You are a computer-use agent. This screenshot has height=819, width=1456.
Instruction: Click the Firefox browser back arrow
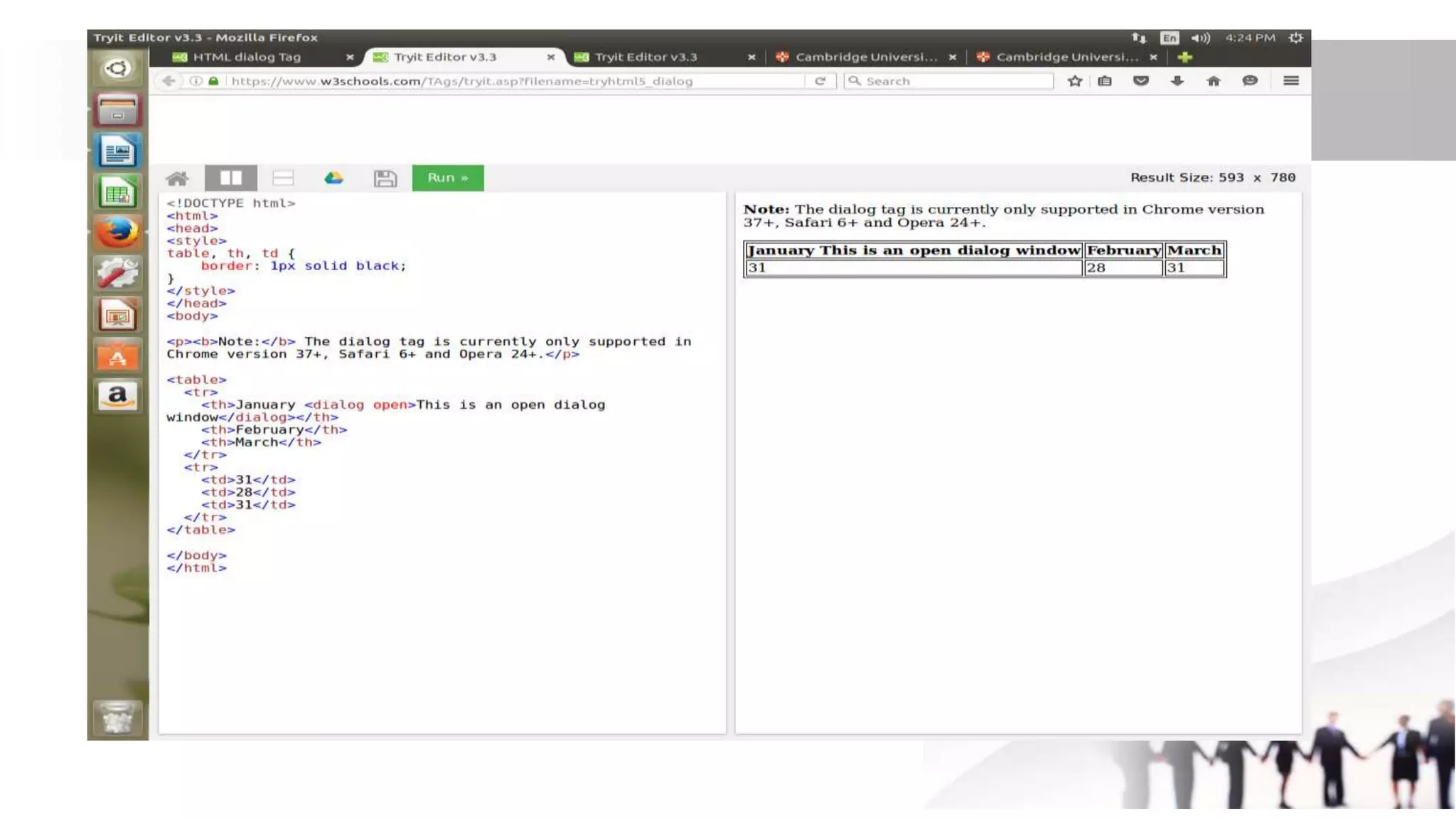[168, 81]
